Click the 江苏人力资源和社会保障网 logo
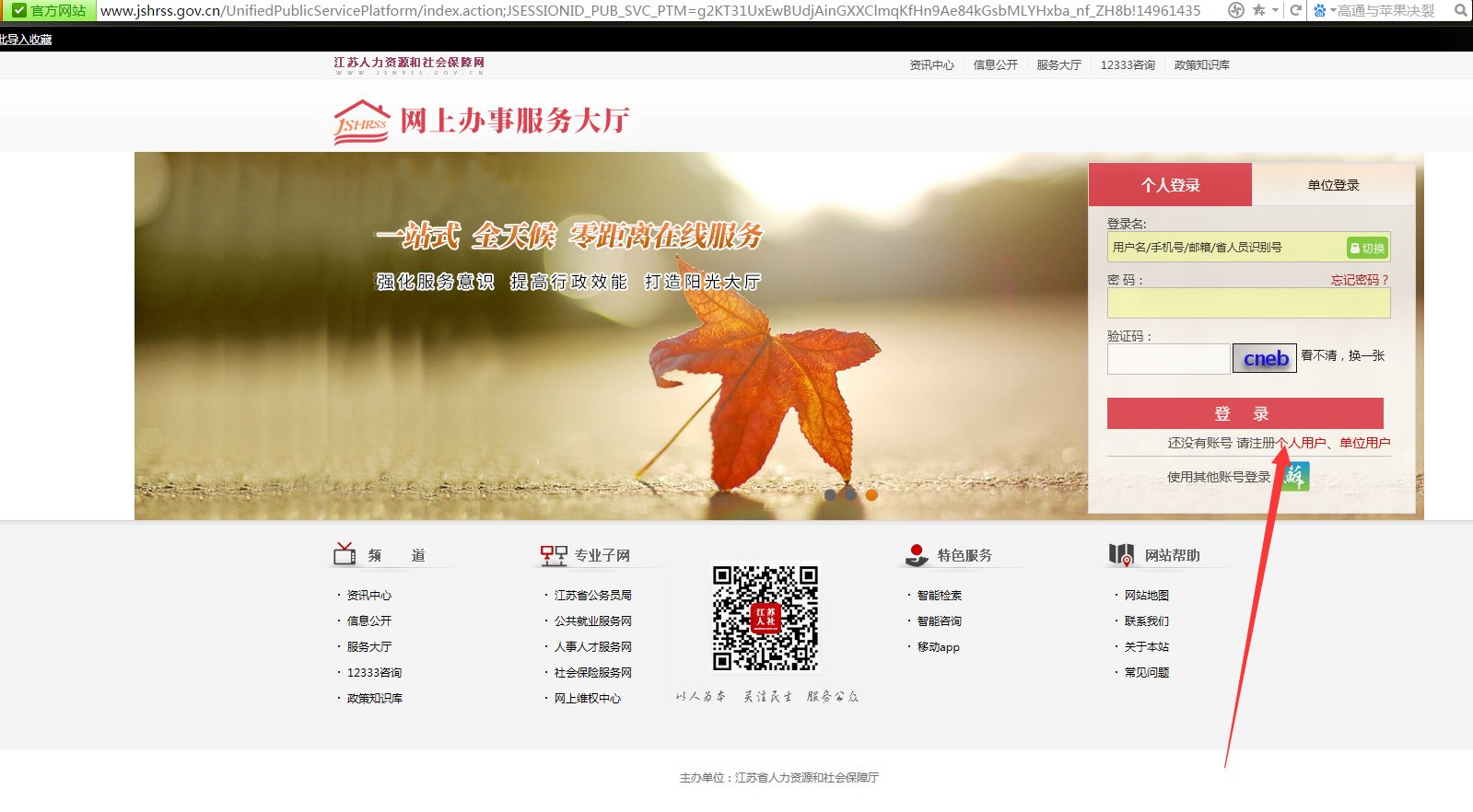This screenshot has height=812, width=1473. pos(409,65)
